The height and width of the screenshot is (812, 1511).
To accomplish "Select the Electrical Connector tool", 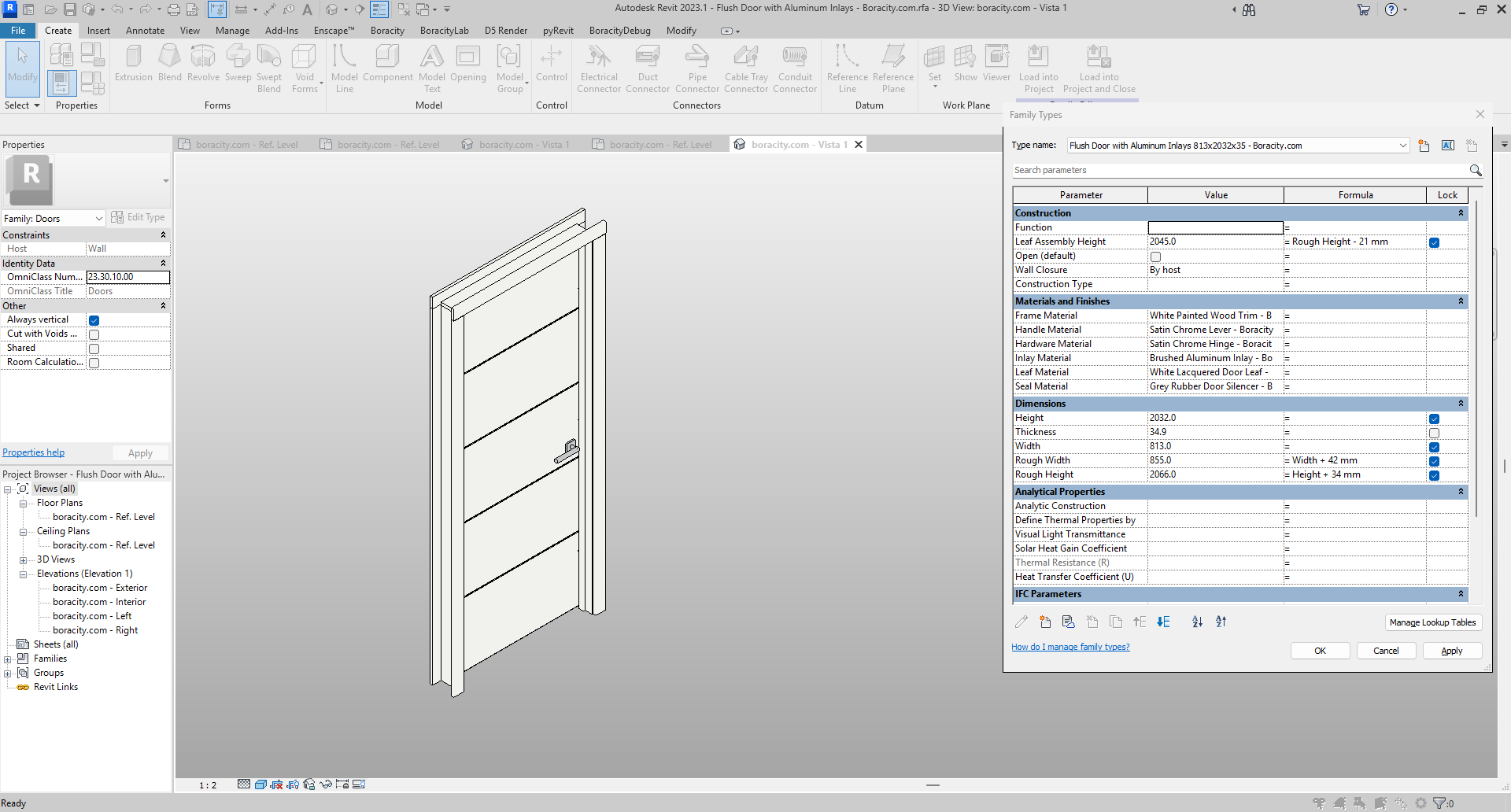I will point(599,68).
